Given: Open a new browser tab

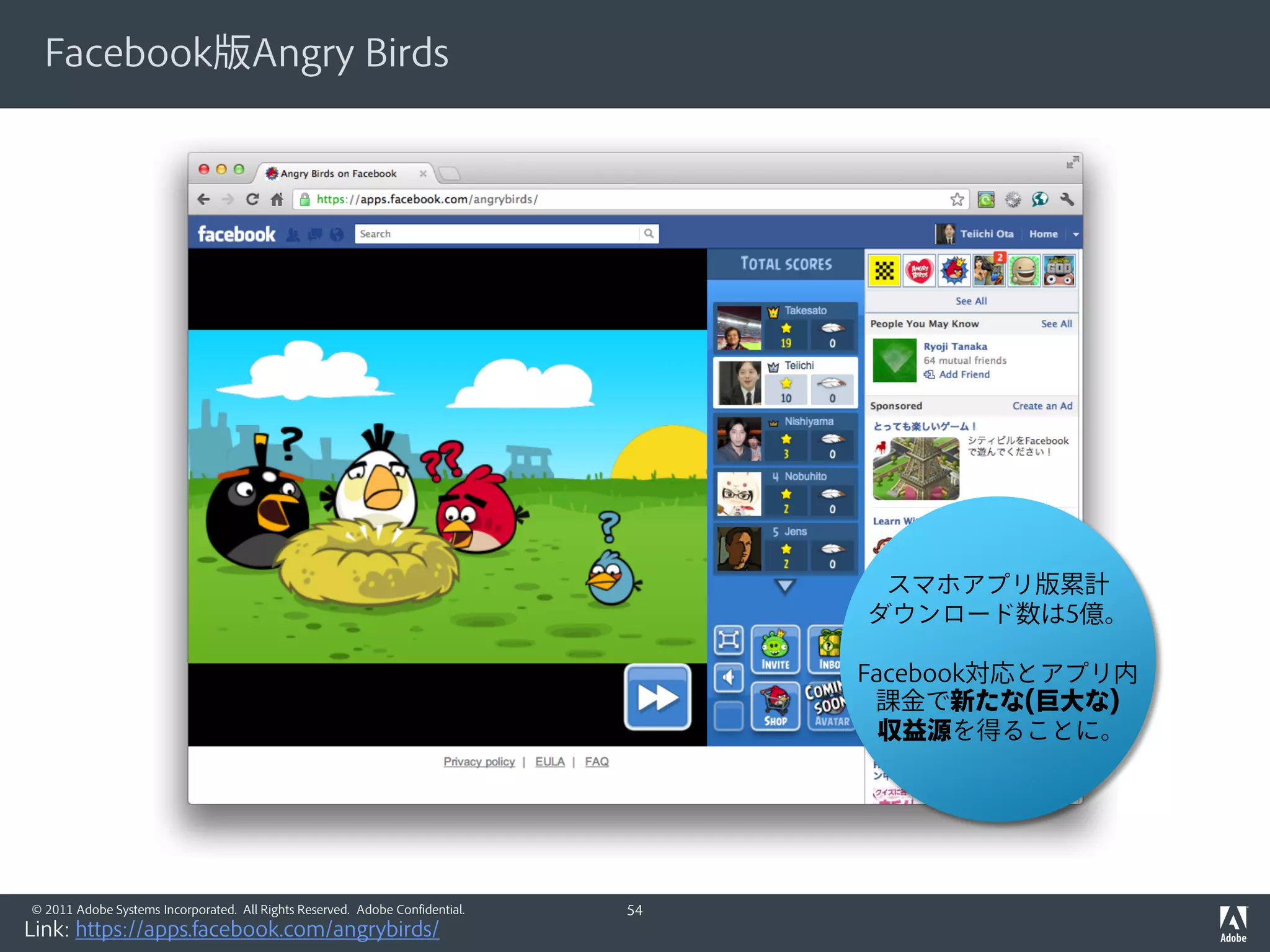Looking at the screenshot, I should 450,174.
